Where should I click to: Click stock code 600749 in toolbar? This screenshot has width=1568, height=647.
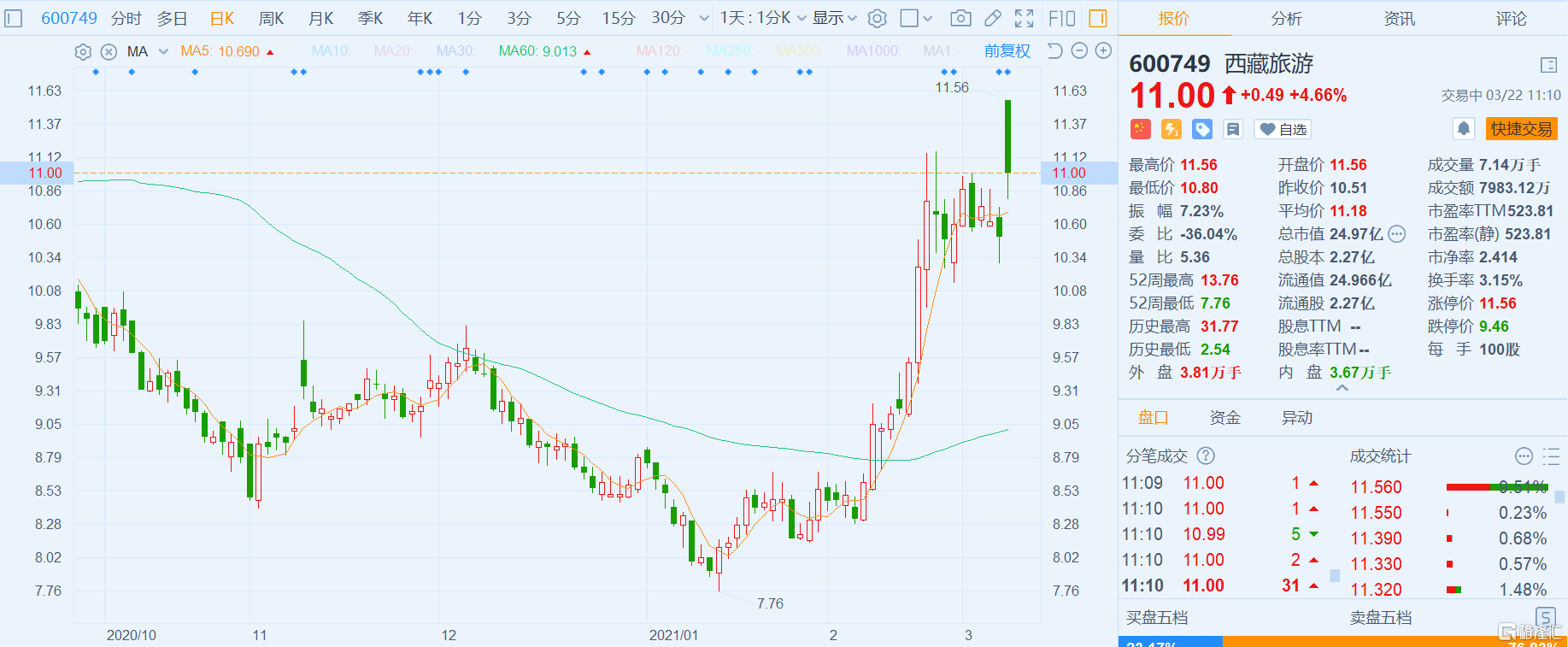69,18
